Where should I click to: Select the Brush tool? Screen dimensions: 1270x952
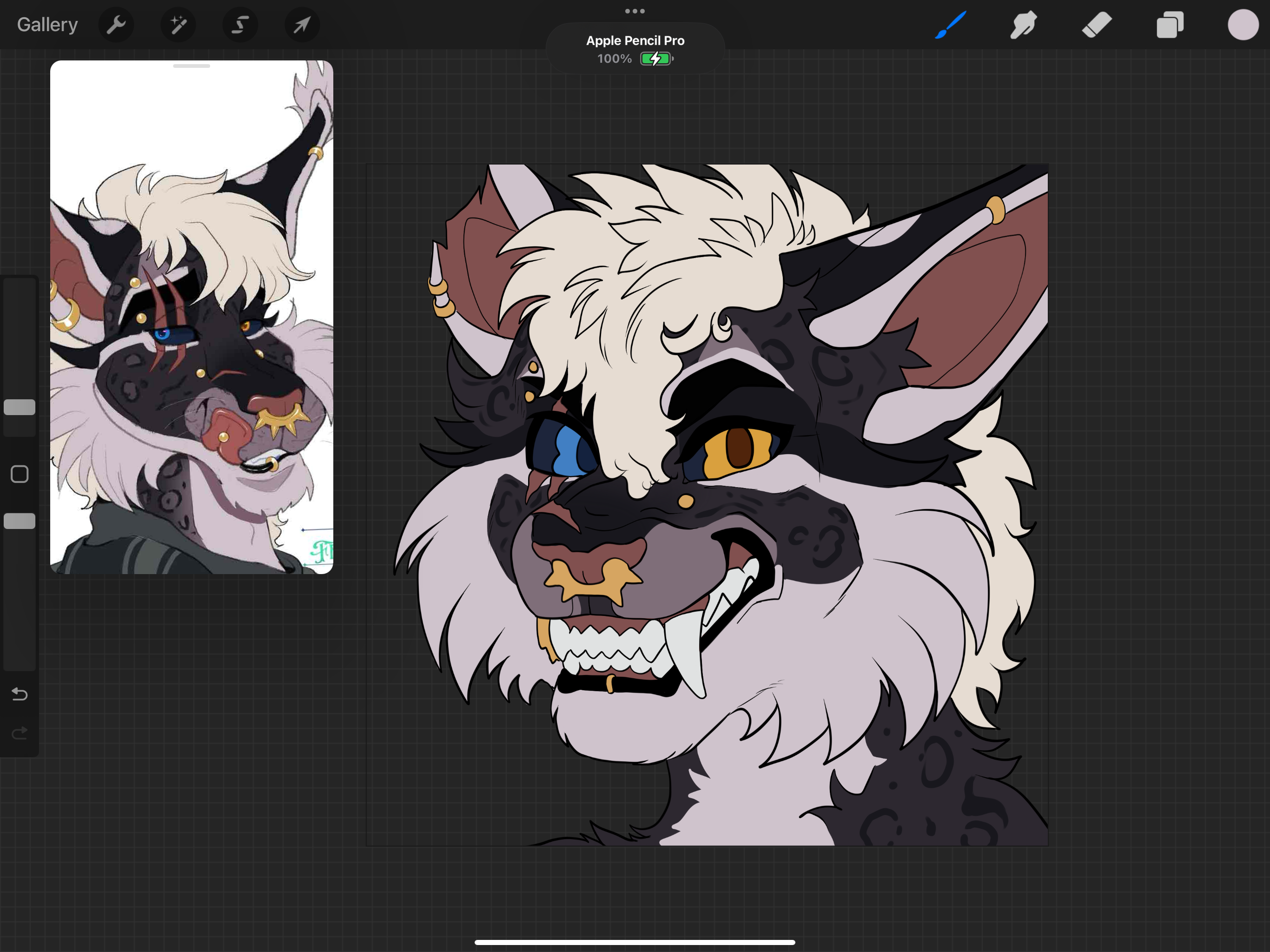[x=951, y=25]
